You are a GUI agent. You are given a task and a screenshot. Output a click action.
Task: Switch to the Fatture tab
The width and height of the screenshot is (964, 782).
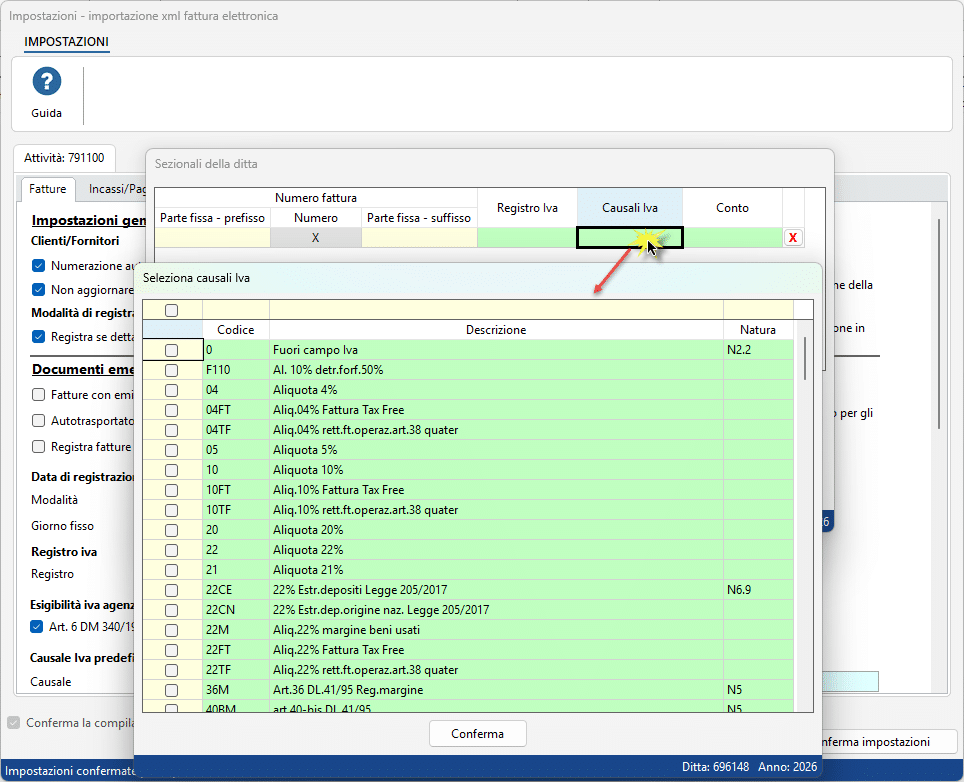47,189
